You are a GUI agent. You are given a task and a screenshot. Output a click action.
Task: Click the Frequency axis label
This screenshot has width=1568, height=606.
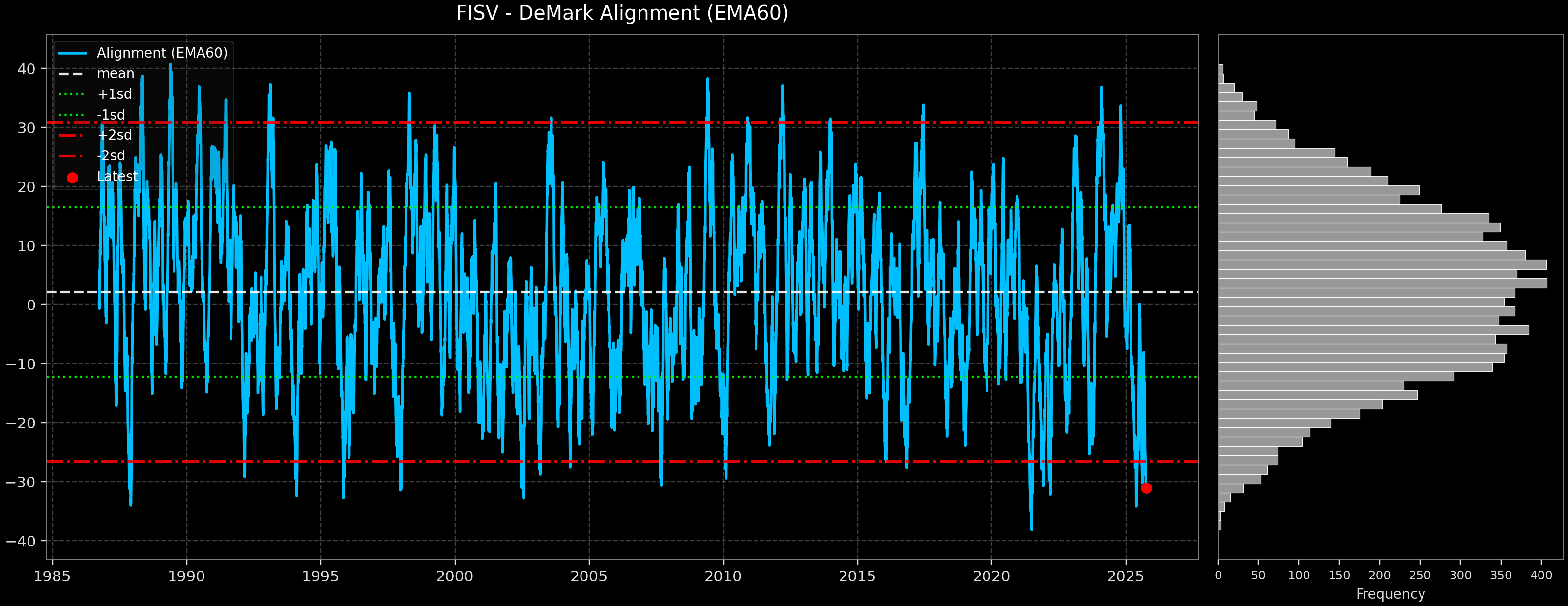(1390, 594)
